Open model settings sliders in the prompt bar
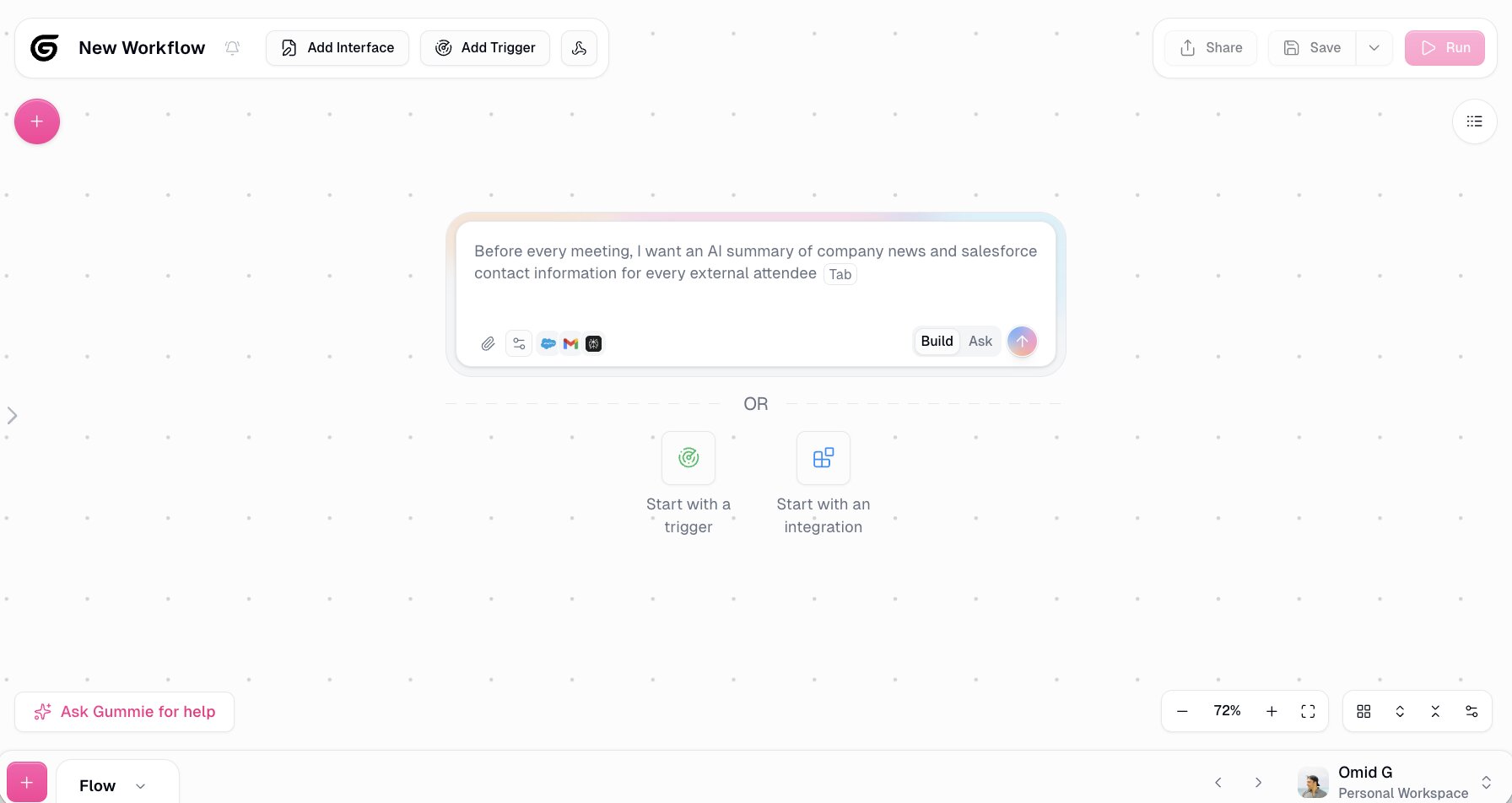This screenshot has height=803, width=1512. [x=519, y=343]
